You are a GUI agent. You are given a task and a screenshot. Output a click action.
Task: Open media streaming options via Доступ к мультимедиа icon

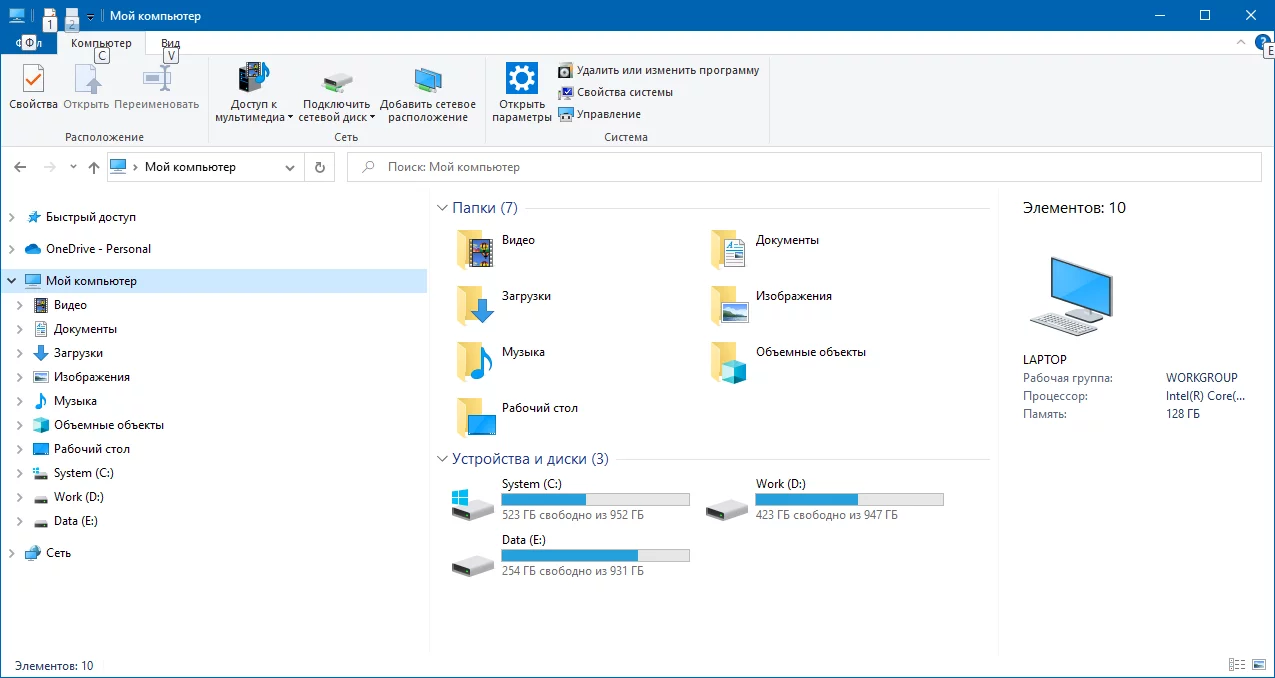[253, 90]
